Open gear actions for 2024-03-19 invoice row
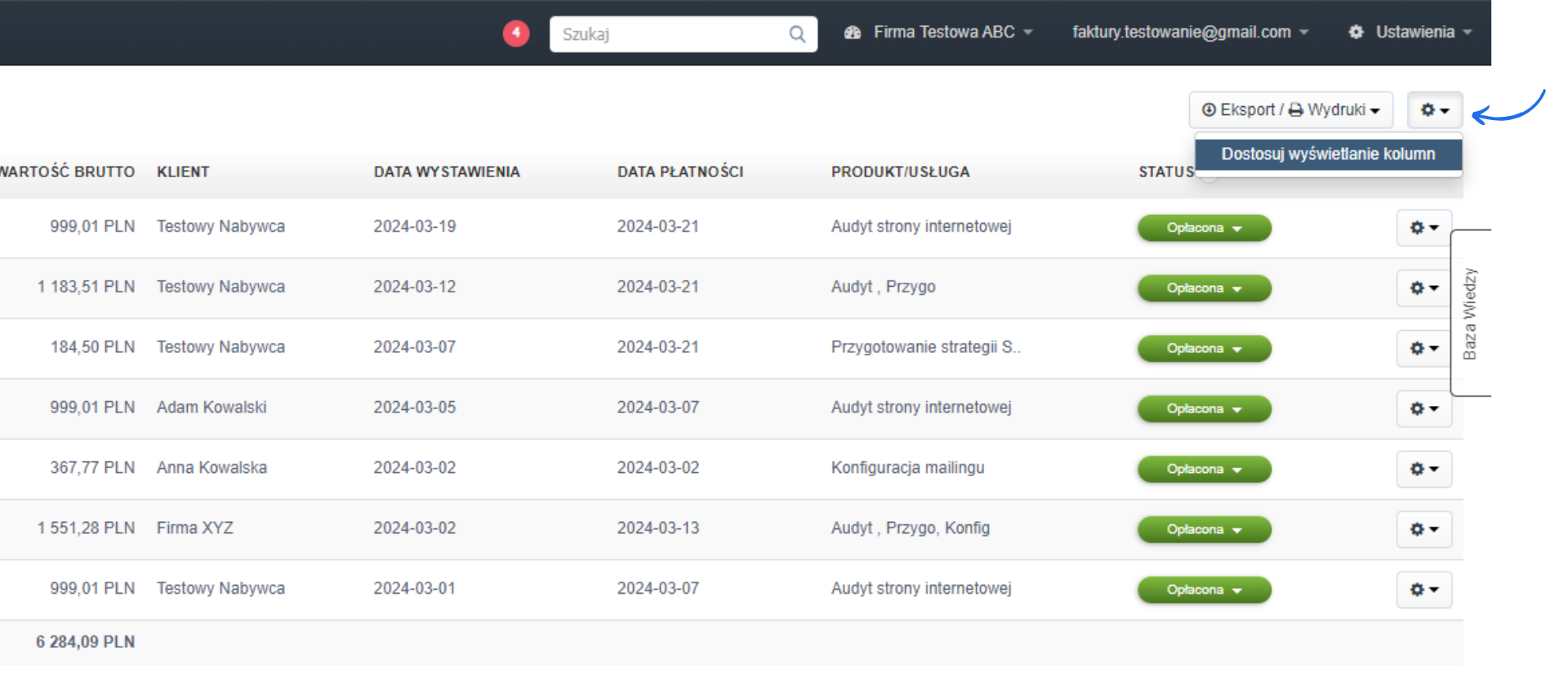This screenshot has width=1568, height=673. click(1423, 228)
